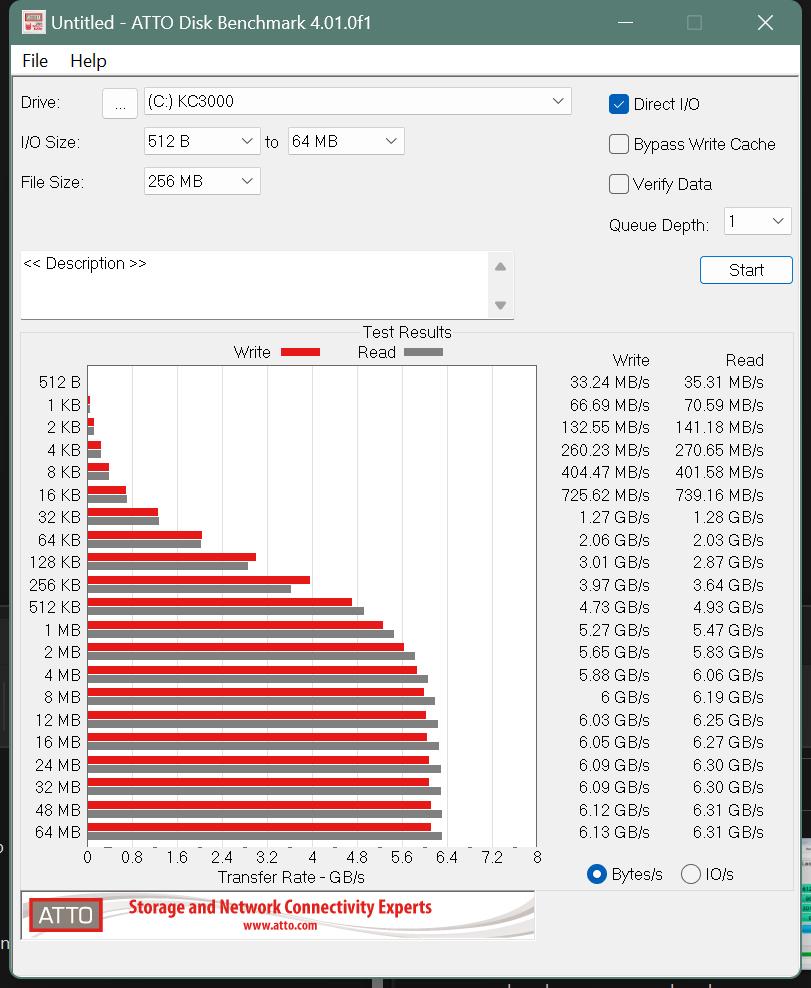Screen dimensions: 811x988
Task: Start the benchmark
Action: 746,270
